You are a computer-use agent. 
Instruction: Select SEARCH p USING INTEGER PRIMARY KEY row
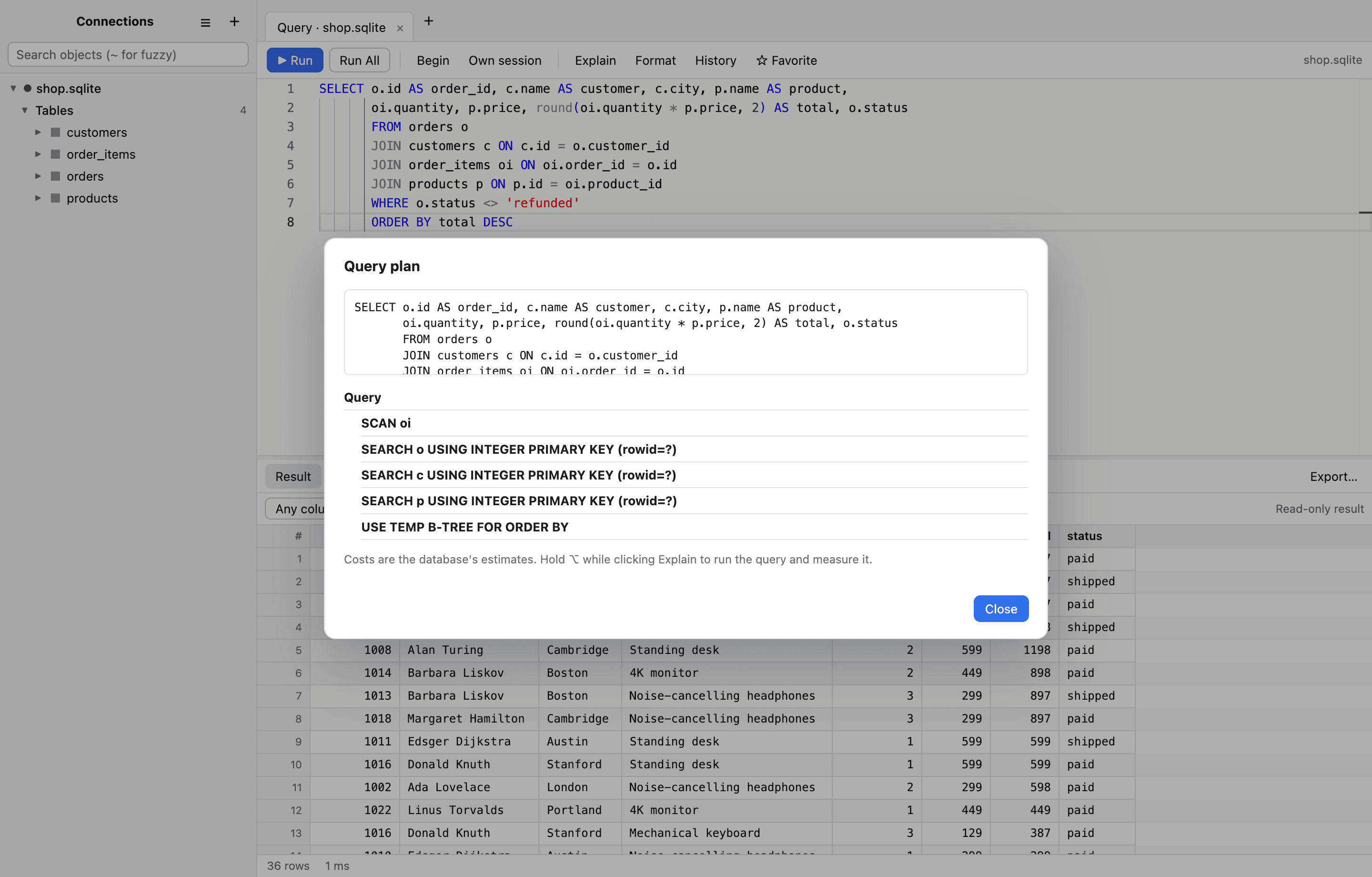pos(694,500)
